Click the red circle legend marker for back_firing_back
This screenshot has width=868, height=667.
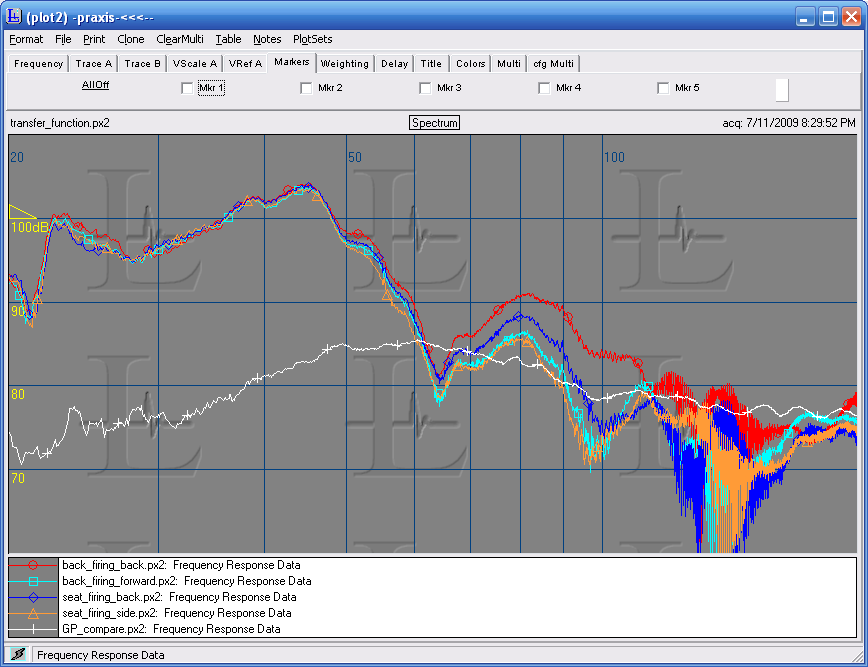[33, 565]
